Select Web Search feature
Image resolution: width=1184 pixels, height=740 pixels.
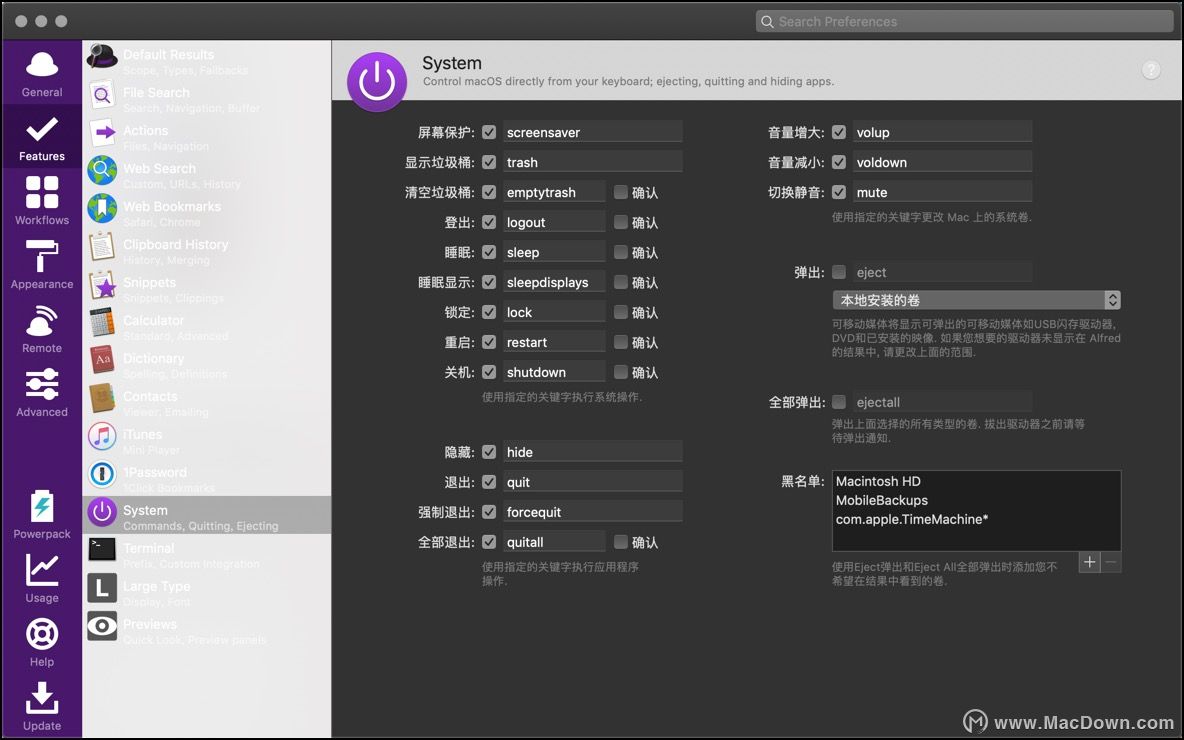(x=206, y=174)
